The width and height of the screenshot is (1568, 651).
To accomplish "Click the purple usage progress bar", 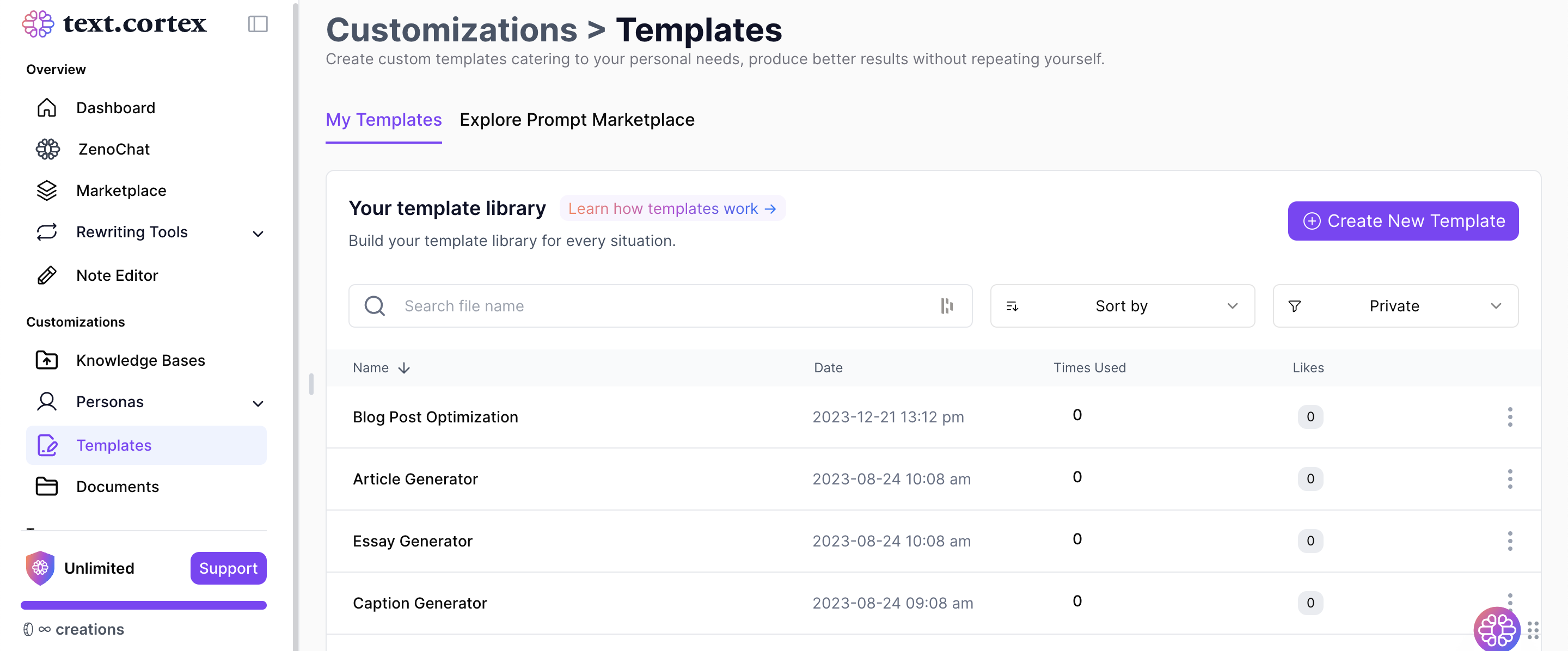I will click(144, 605).
